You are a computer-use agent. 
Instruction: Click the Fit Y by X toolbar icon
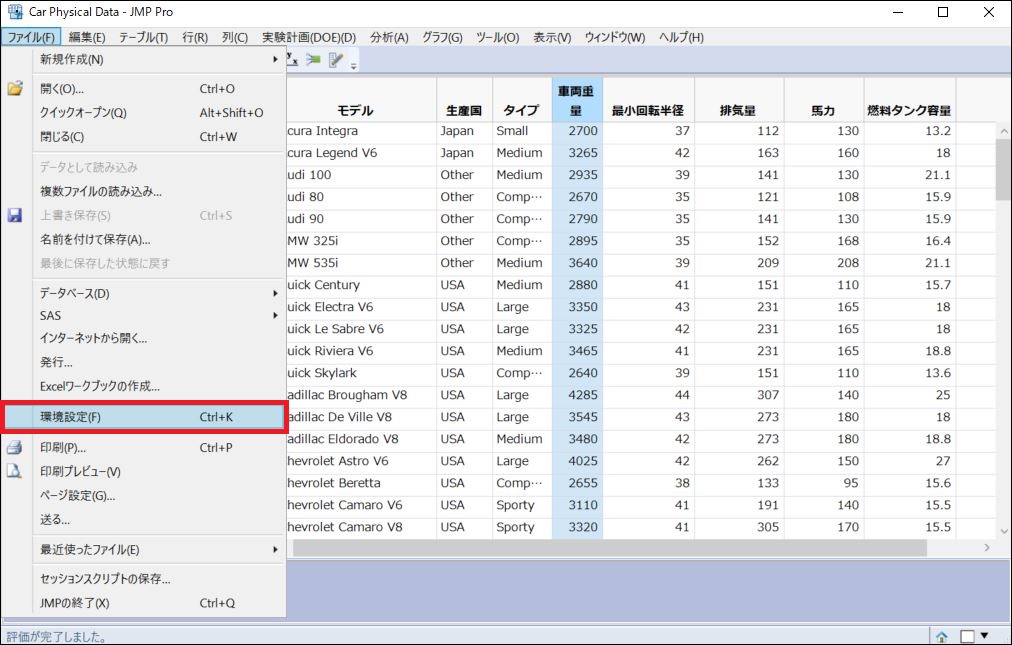click(x=292, y=59)
